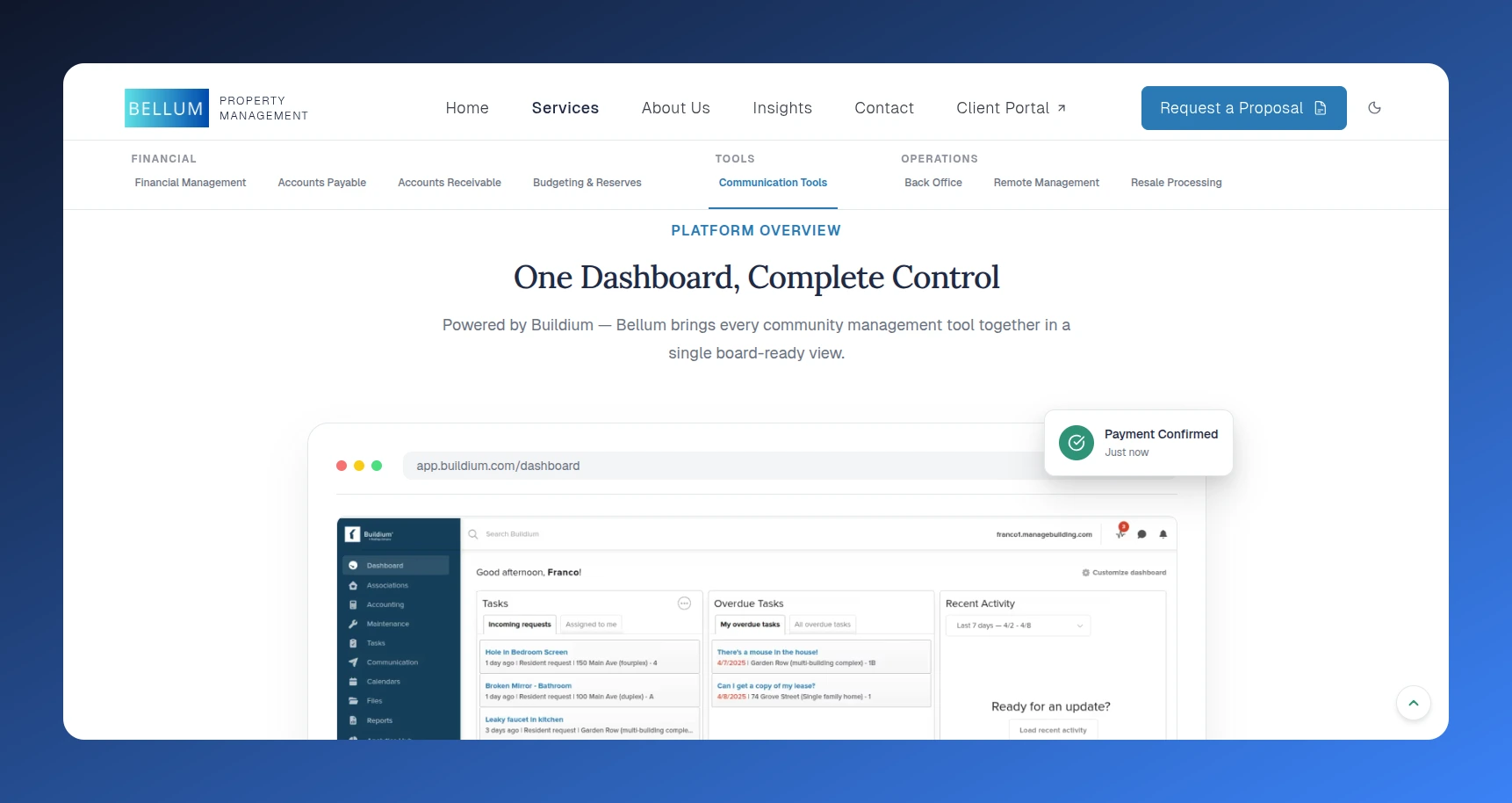Open the Insights page
The width and height of the screenshot is (1512, 803).
click(x=782, y=108)
